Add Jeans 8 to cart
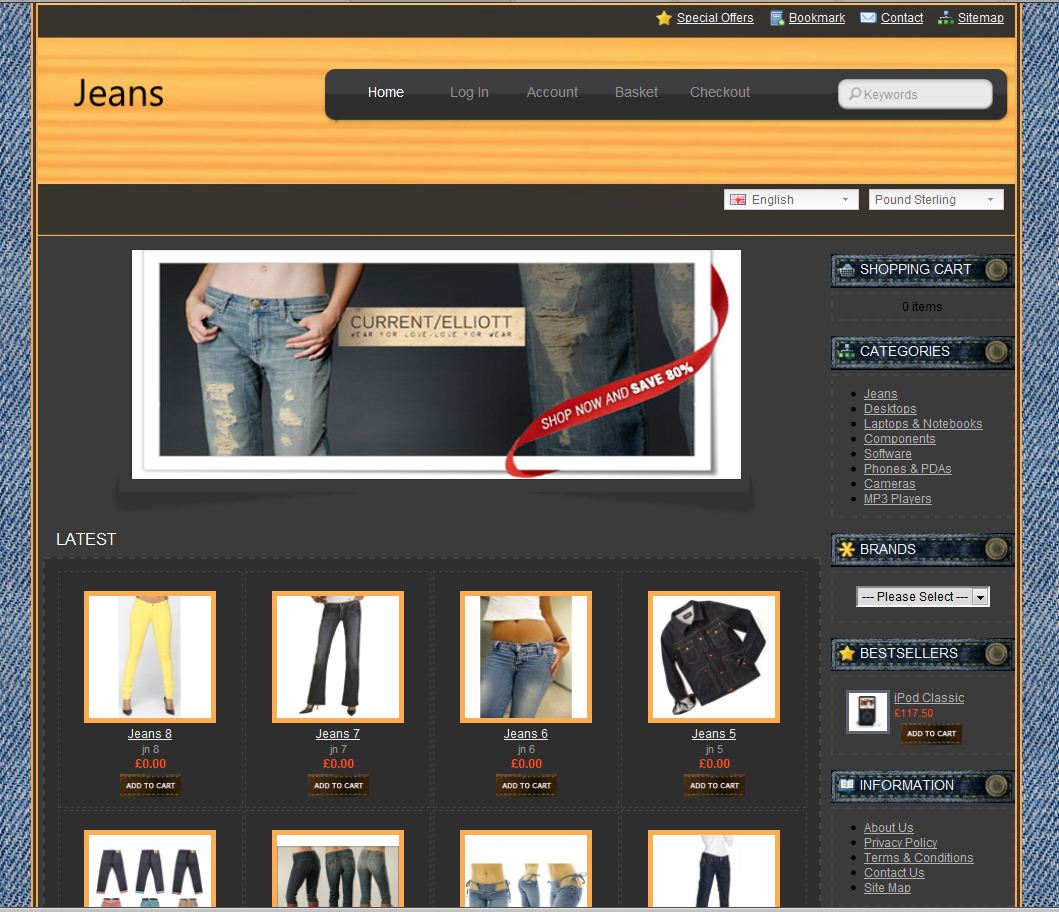Image resolution: width=1059 pixels, height=912 pixels. pos(150,786)
